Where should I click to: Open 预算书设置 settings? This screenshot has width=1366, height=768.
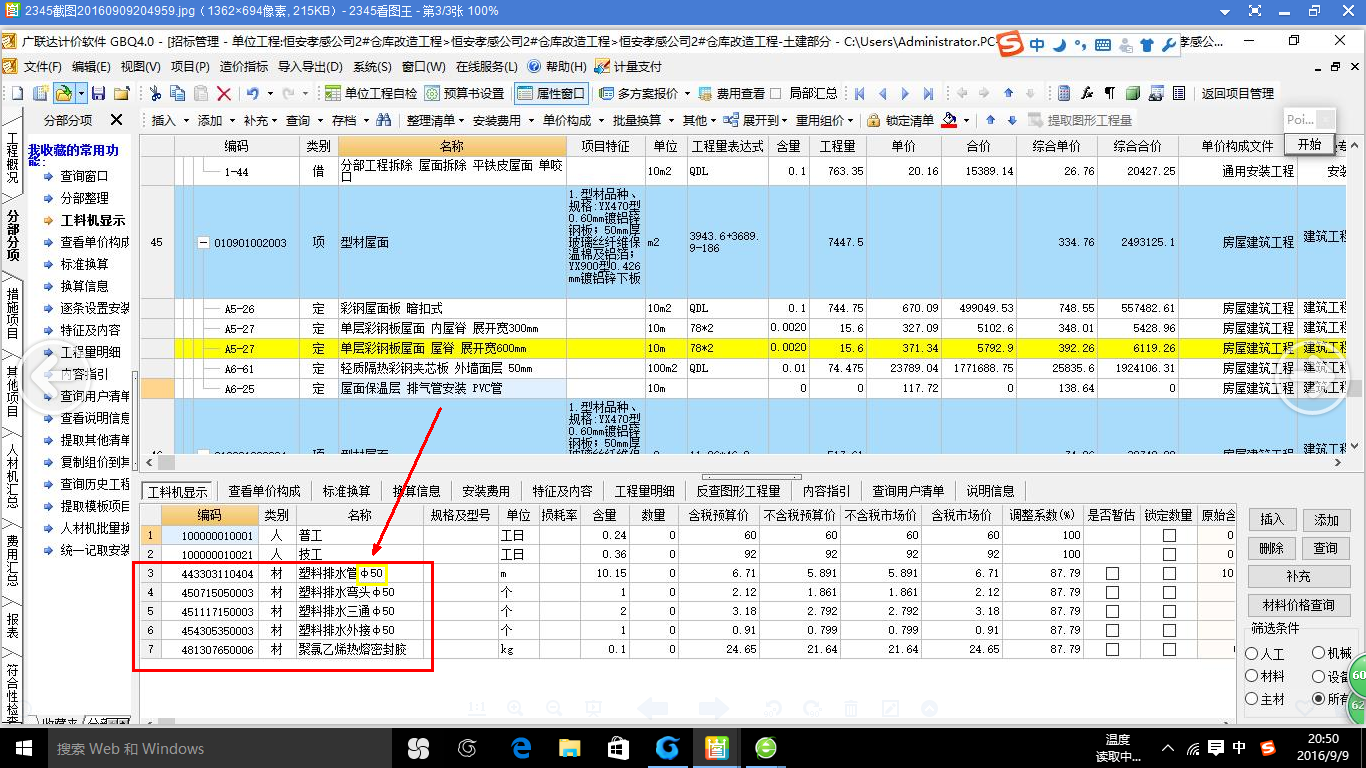[465, 93]
